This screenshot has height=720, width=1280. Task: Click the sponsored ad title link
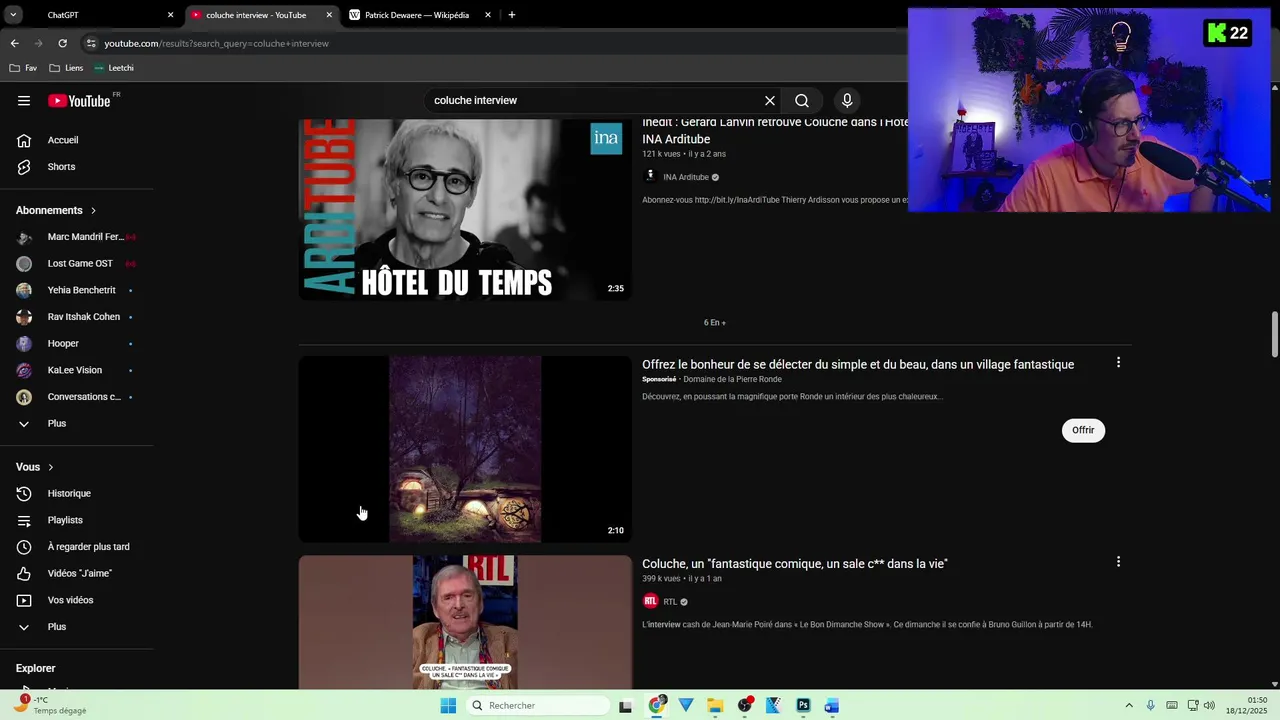[x=858, y=365]
